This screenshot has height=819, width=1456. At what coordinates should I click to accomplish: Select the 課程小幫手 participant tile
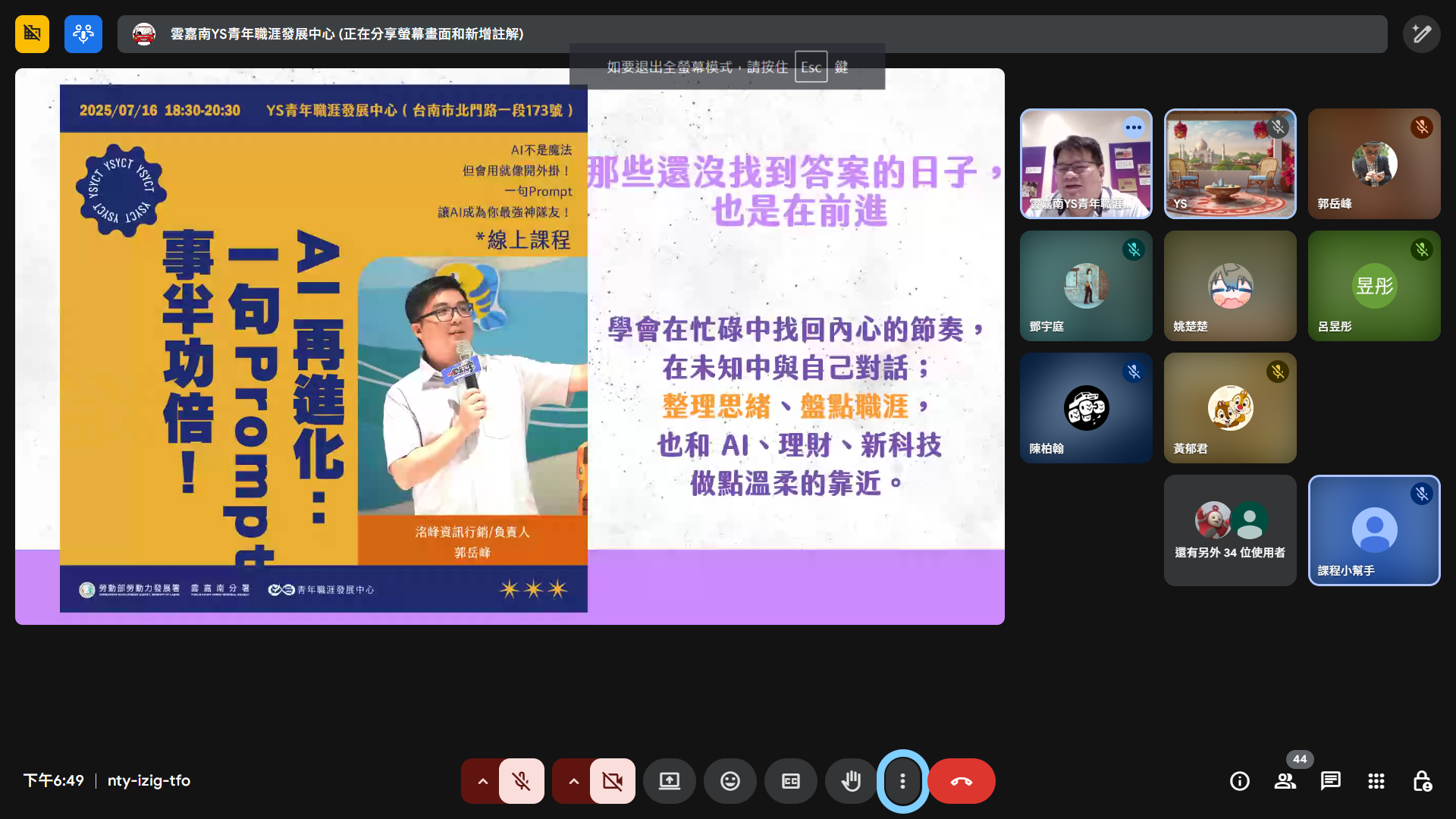click(1373, 530)
